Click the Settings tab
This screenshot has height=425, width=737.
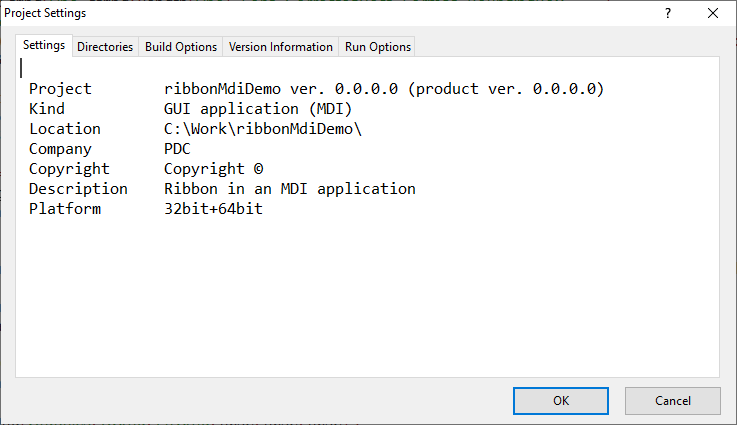44,45
